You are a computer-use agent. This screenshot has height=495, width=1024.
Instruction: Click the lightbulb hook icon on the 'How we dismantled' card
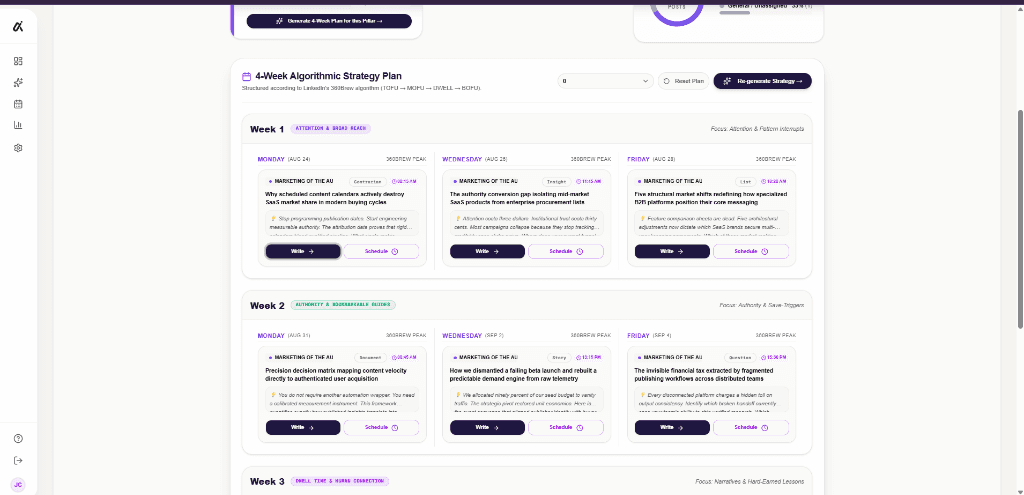(x=458, y=395)
